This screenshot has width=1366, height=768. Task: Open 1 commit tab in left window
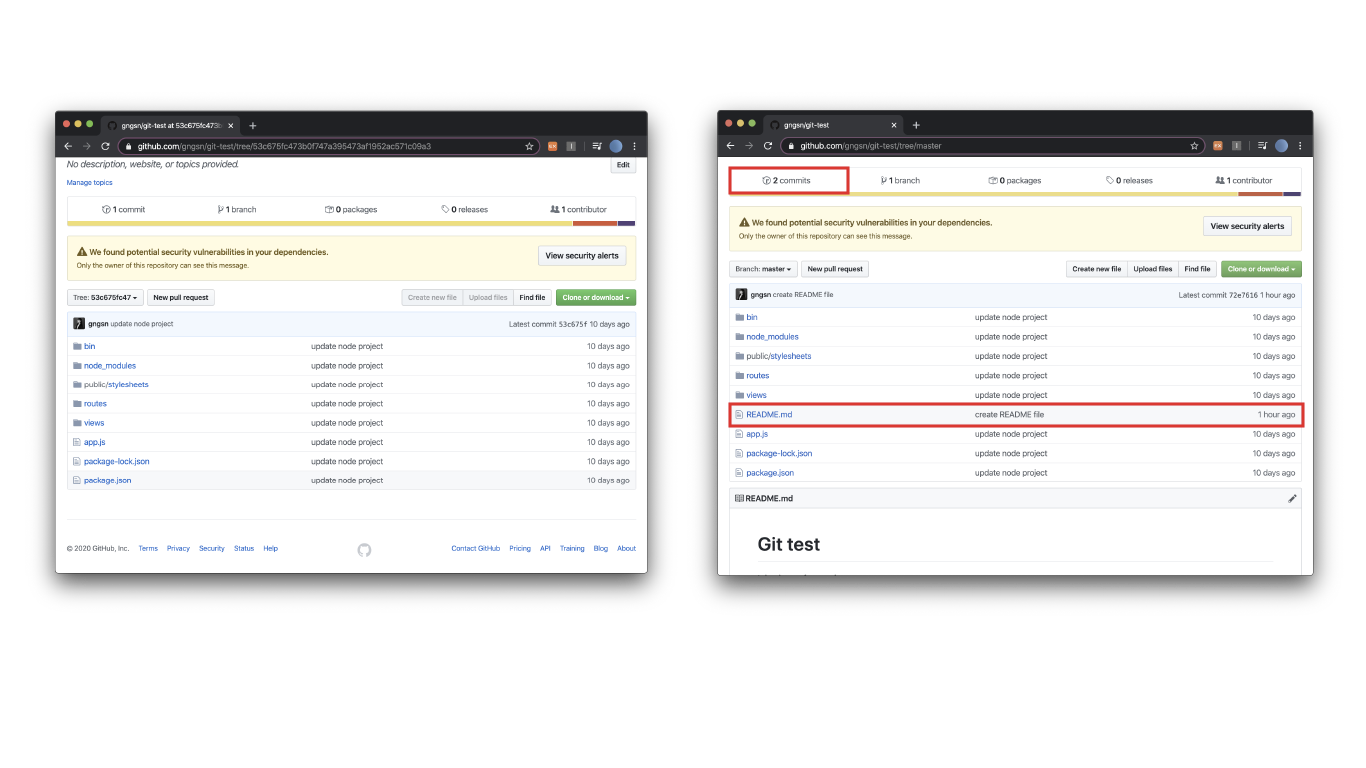click(x=123, y=210)
